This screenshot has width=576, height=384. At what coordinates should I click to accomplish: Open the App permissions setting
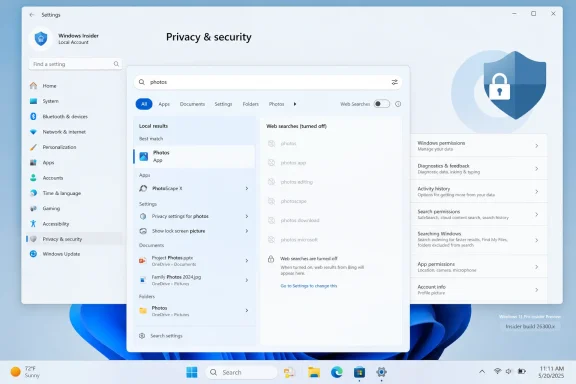479,267
